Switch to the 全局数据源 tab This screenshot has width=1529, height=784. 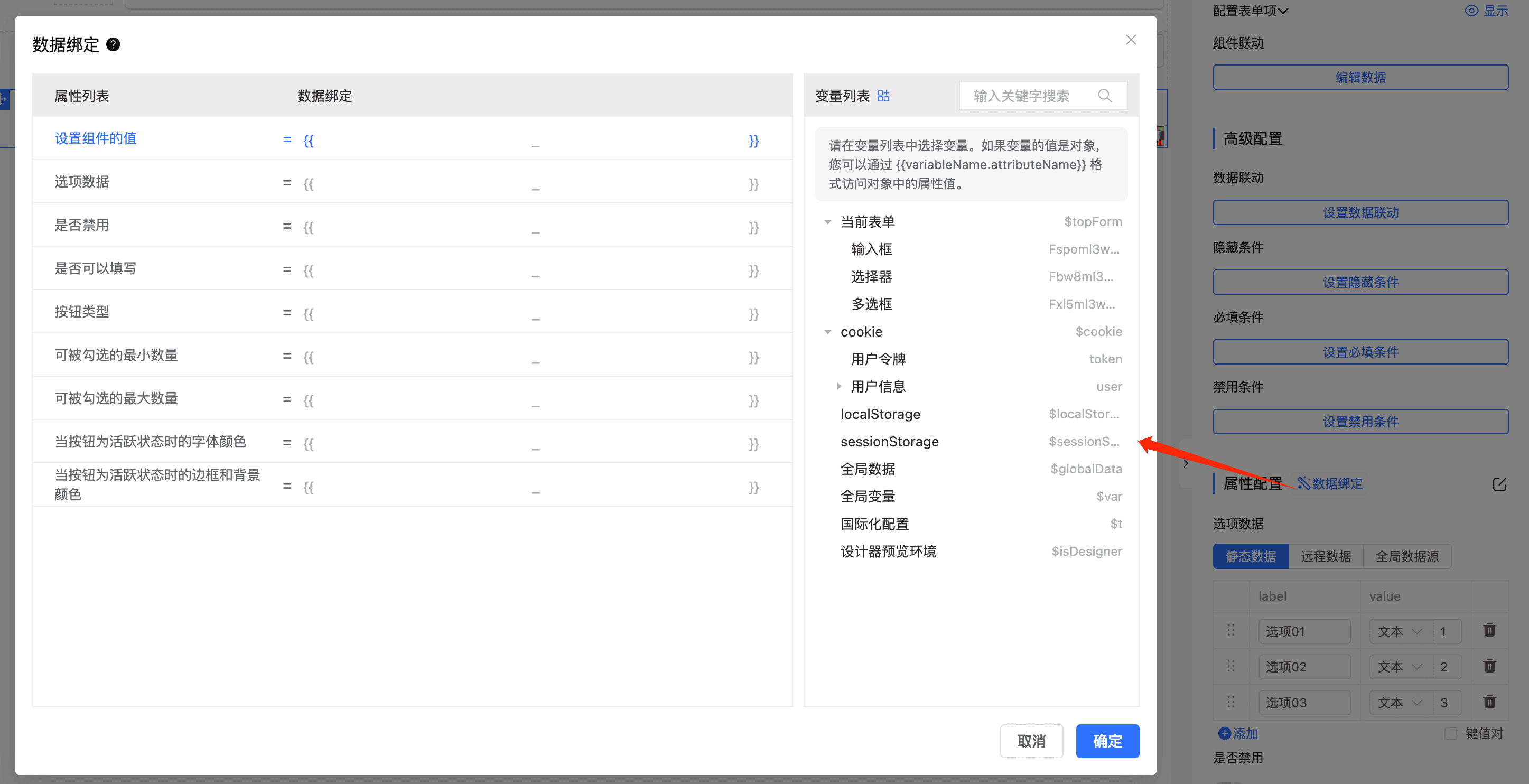pos(1407,557)
